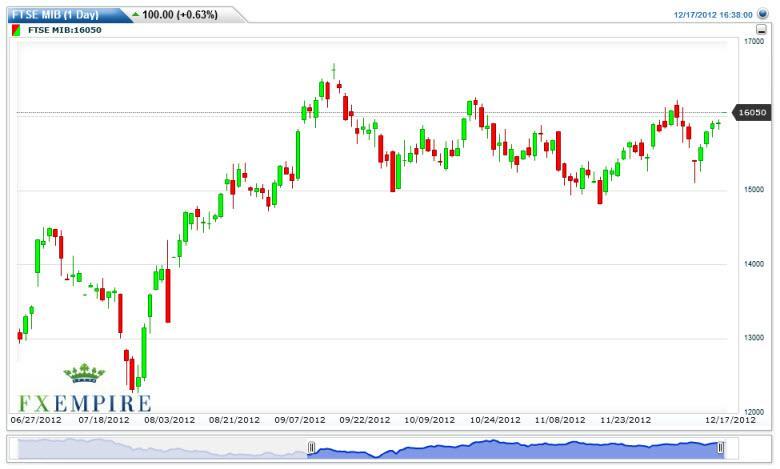This screenshot has width=780, height=469.
Task: Open the round dropdown button beside timestamp
Action: pyautogui.click(x=766, y=15)
